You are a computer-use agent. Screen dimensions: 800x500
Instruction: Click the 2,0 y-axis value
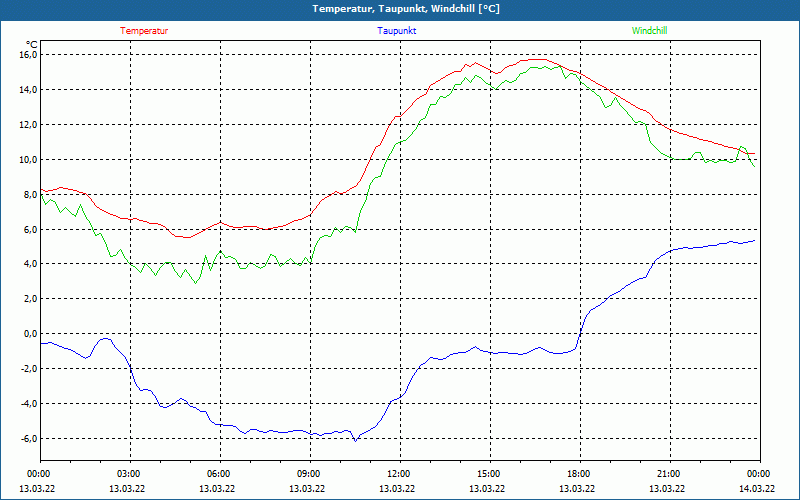(x=31, y=298)
